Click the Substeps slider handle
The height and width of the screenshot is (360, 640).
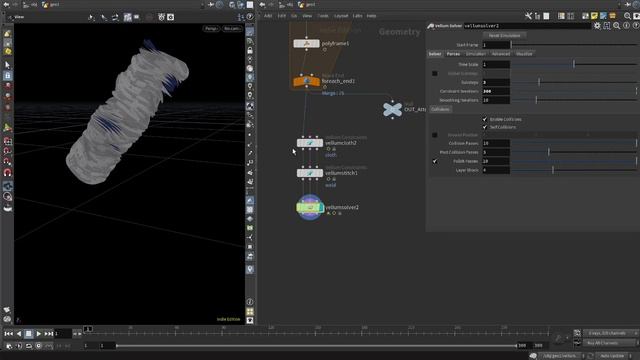point(539,82)
